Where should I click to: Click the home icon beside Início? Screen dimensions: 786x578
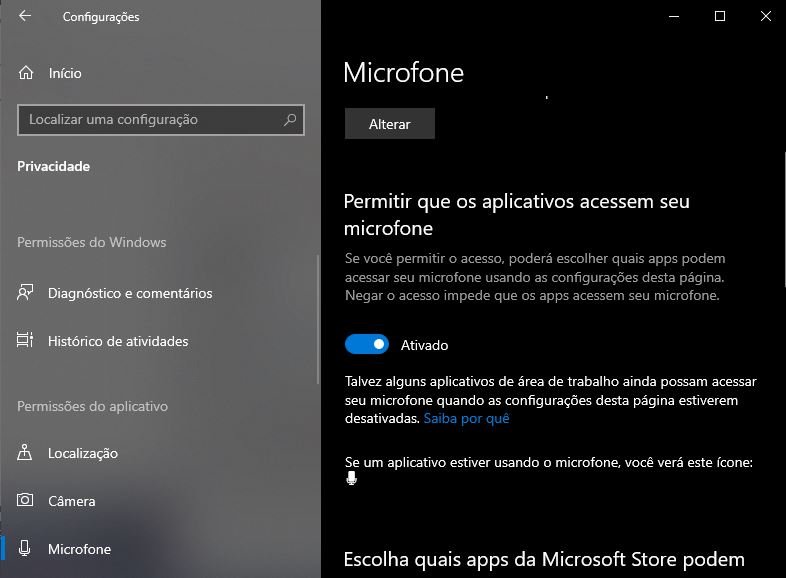pyautogui.click(x=26, y=73)
